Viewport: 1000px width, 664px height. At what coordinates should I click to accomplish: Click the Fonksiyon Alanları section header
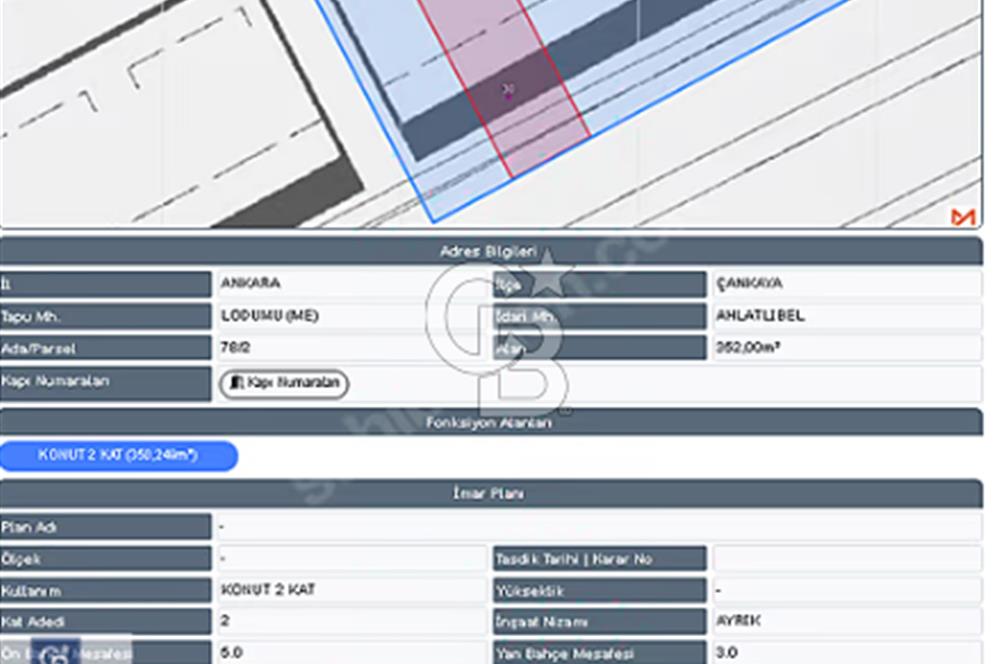(x=491, y=422)
